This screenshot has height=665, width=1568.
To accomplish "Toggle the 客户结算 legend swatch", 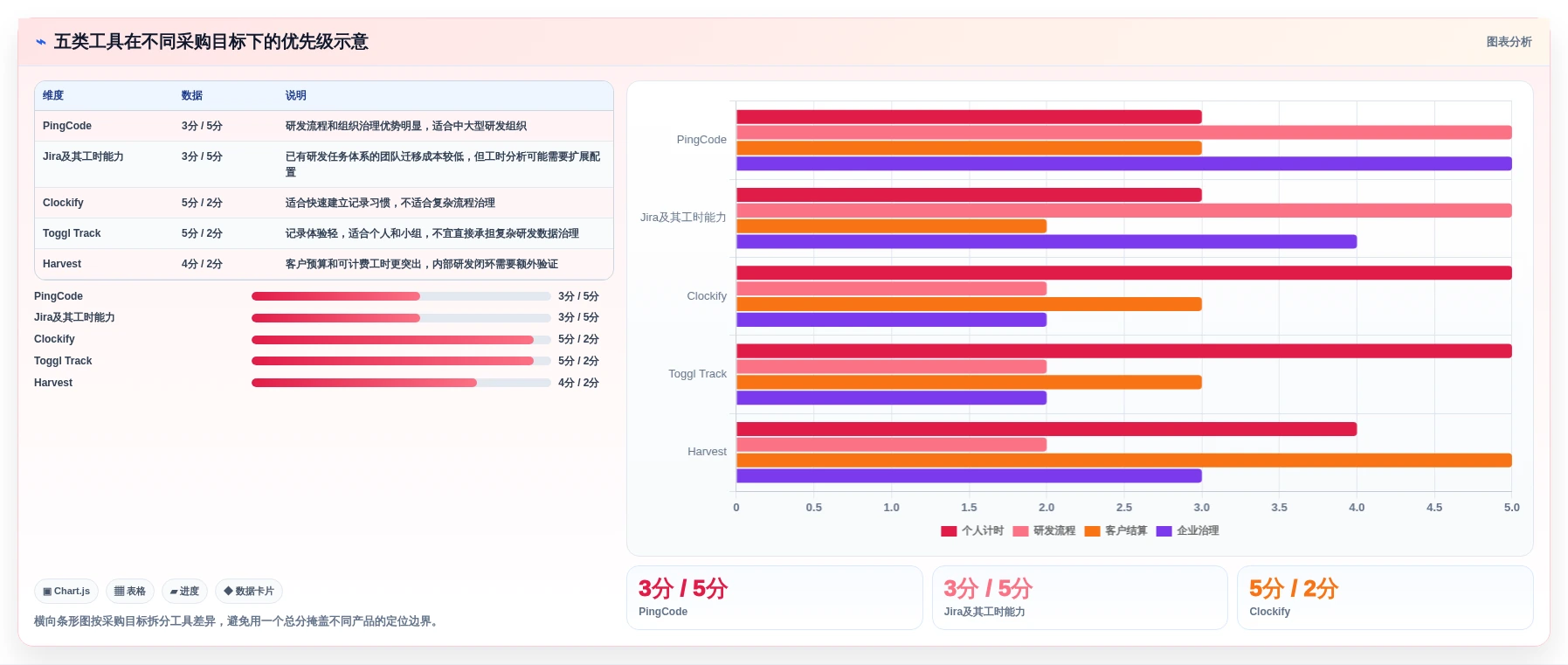I will click(1092, 531).
